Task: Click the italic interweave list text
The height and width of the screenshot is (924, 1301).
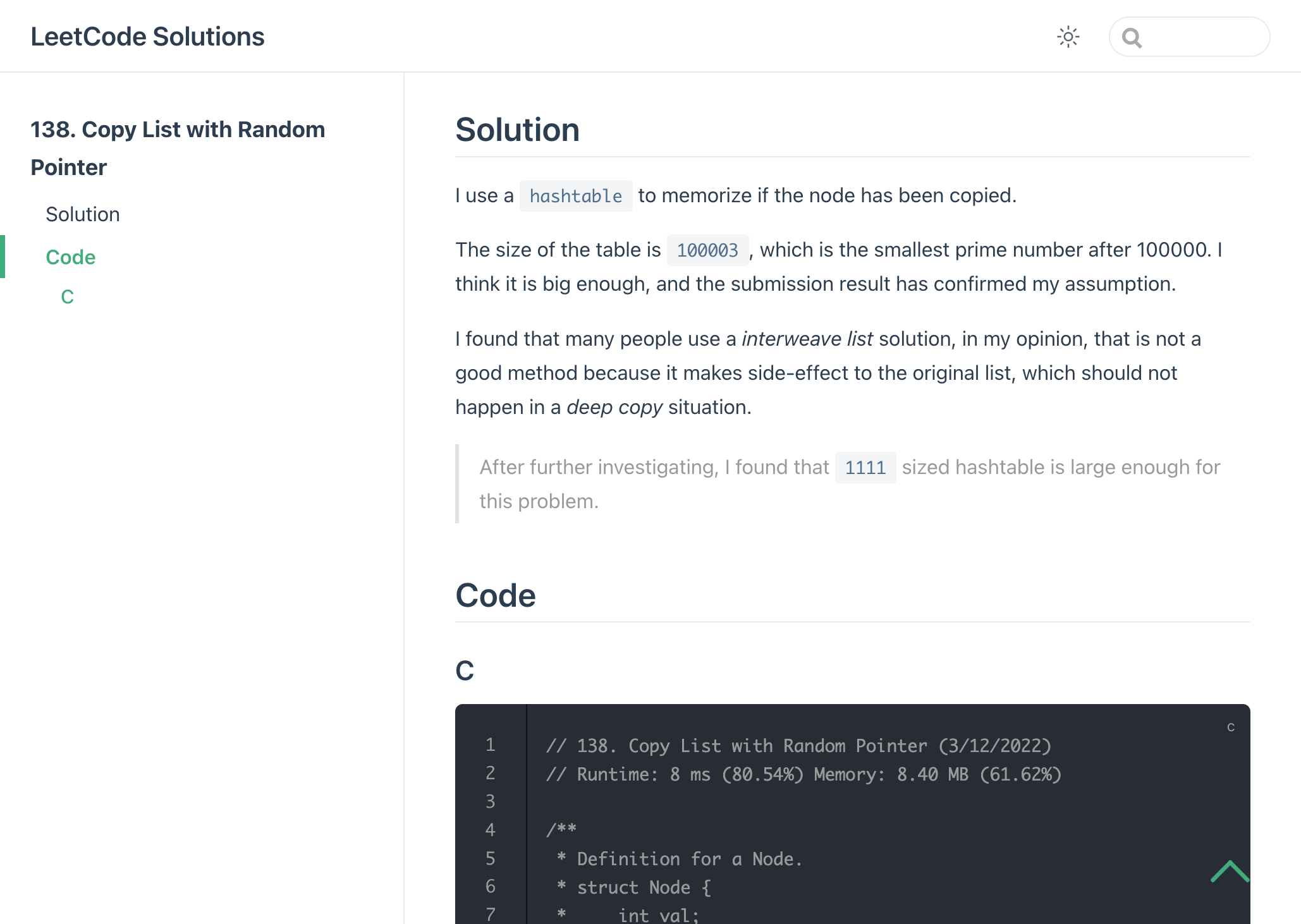Action: [807, 339]
